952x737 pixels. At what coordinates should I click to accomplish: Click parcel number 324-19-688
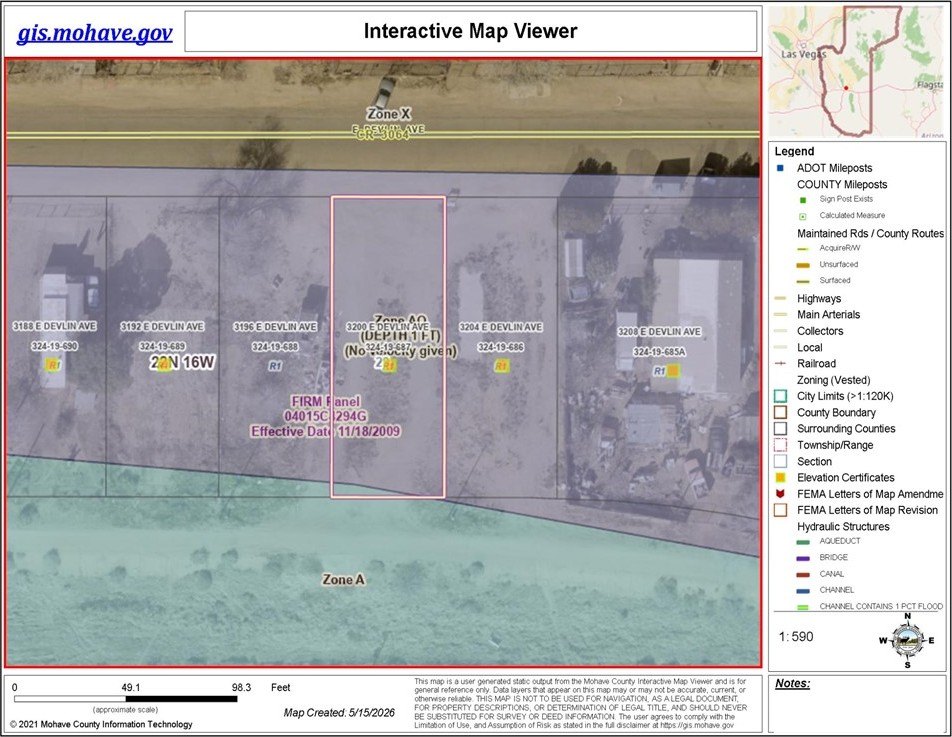coord(275,347)
